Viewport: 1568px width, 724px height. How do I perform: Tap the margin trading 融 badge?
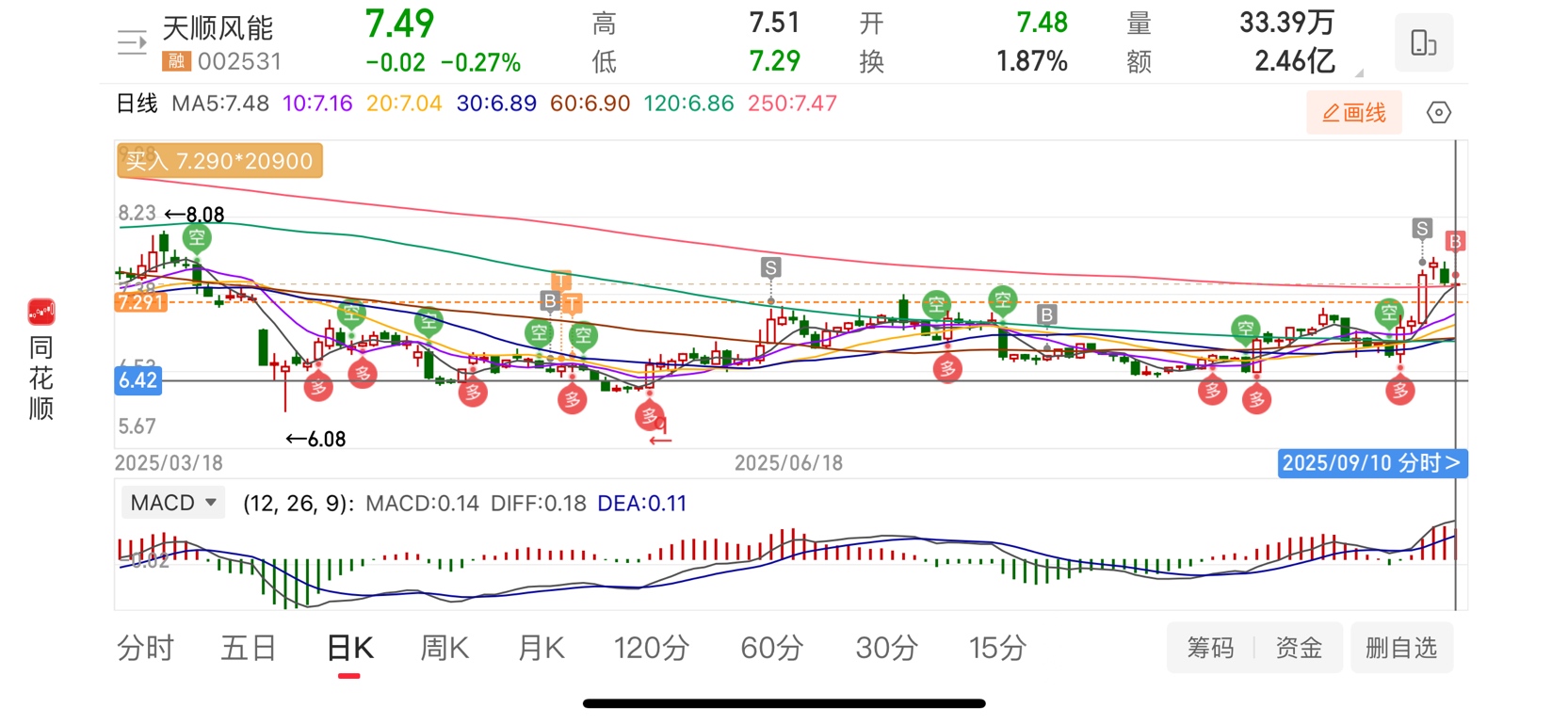[176, 62]
